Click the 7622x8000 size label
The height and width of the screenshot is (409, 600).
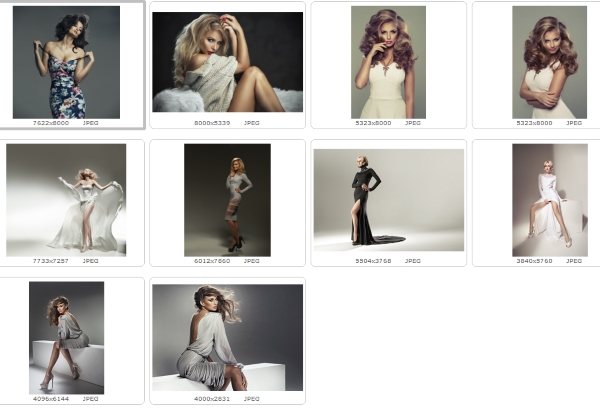51,122
